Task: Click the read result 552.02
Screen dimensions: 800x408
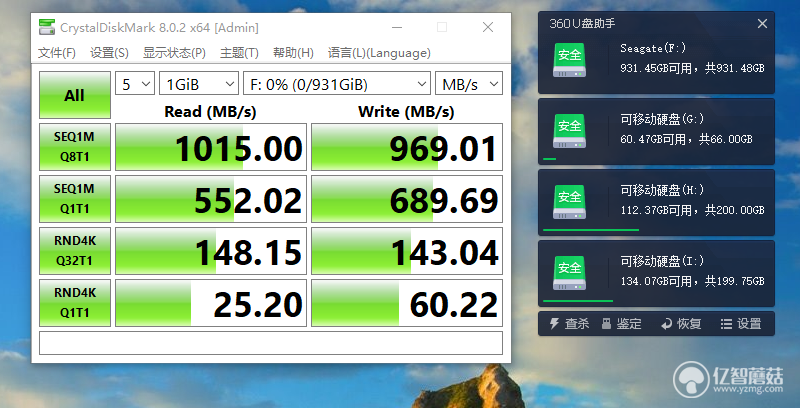Action: pos(211,199)
